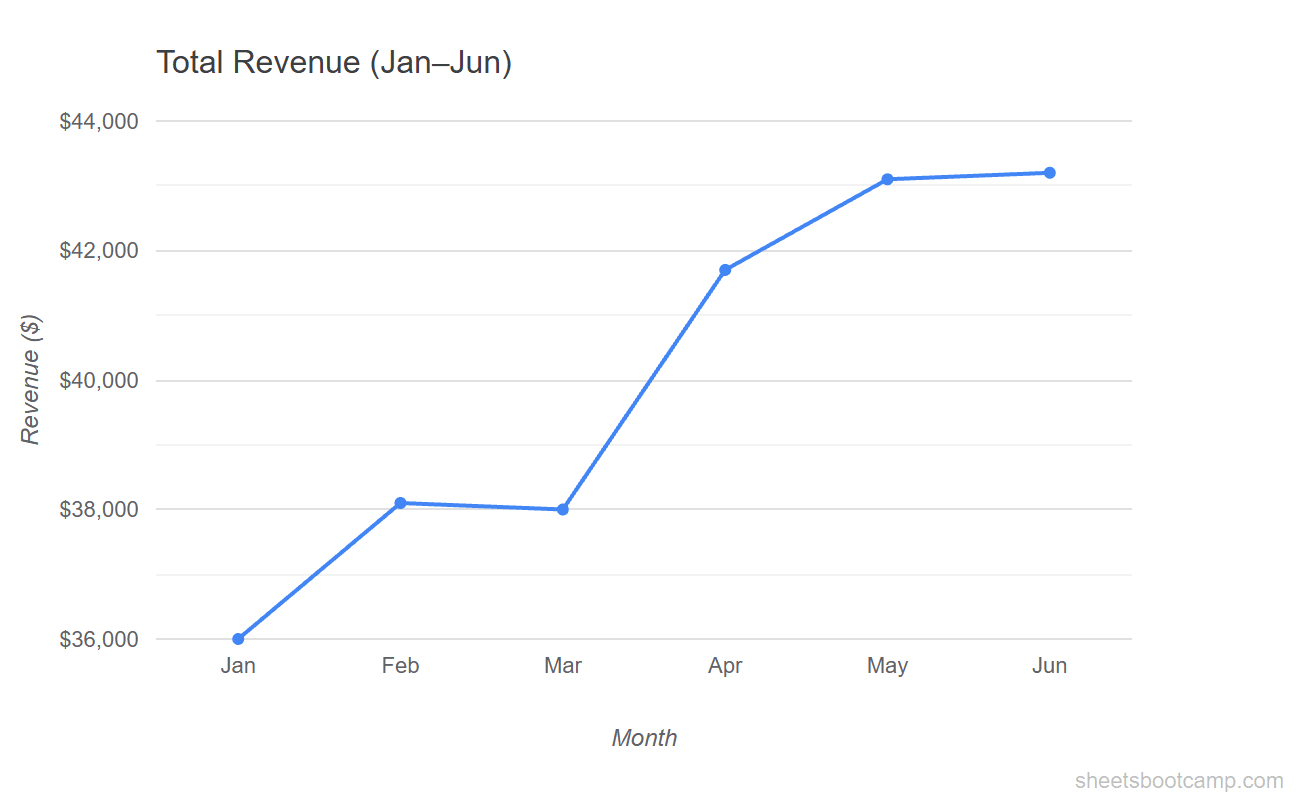Select the Mar data point
Screen dimensions: 1300x800
coord(563,508)
